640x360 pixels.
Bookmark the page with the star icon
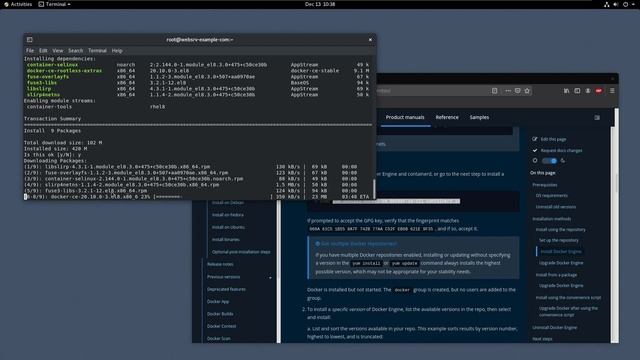[527, 91]
